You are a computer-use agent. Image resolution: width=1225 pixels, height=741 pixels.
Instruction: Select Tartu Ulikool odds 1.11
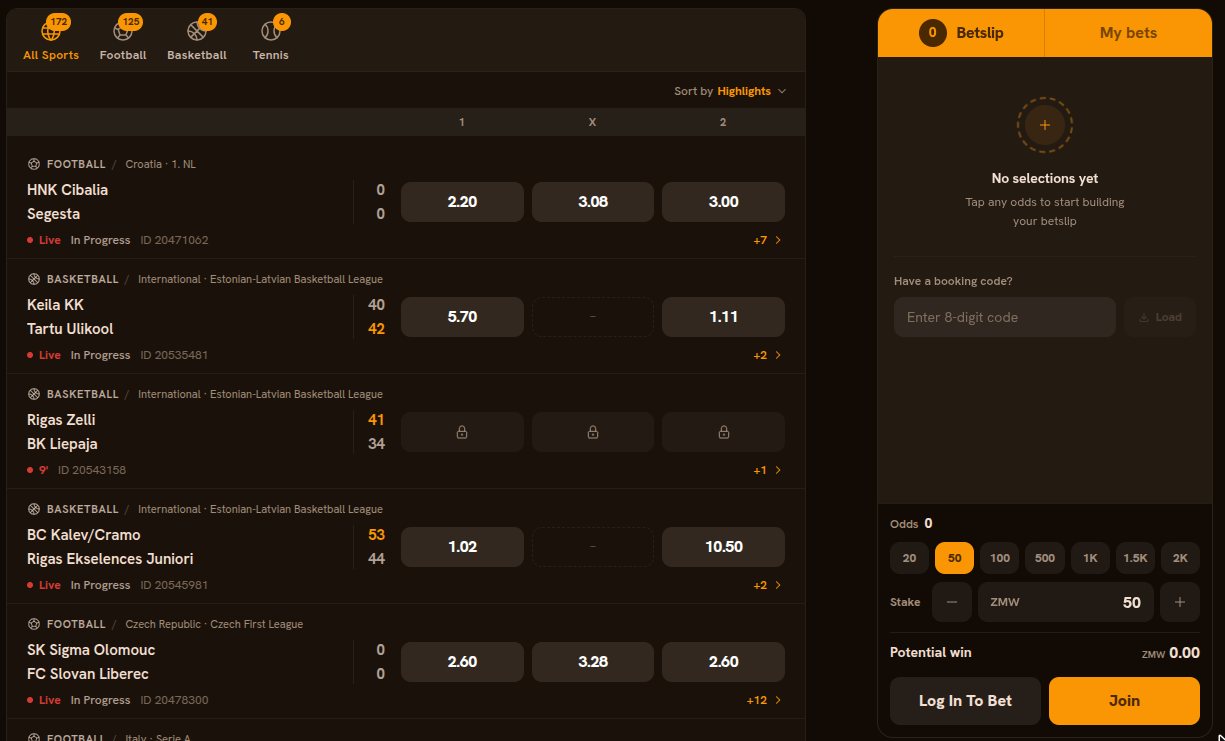724,317
